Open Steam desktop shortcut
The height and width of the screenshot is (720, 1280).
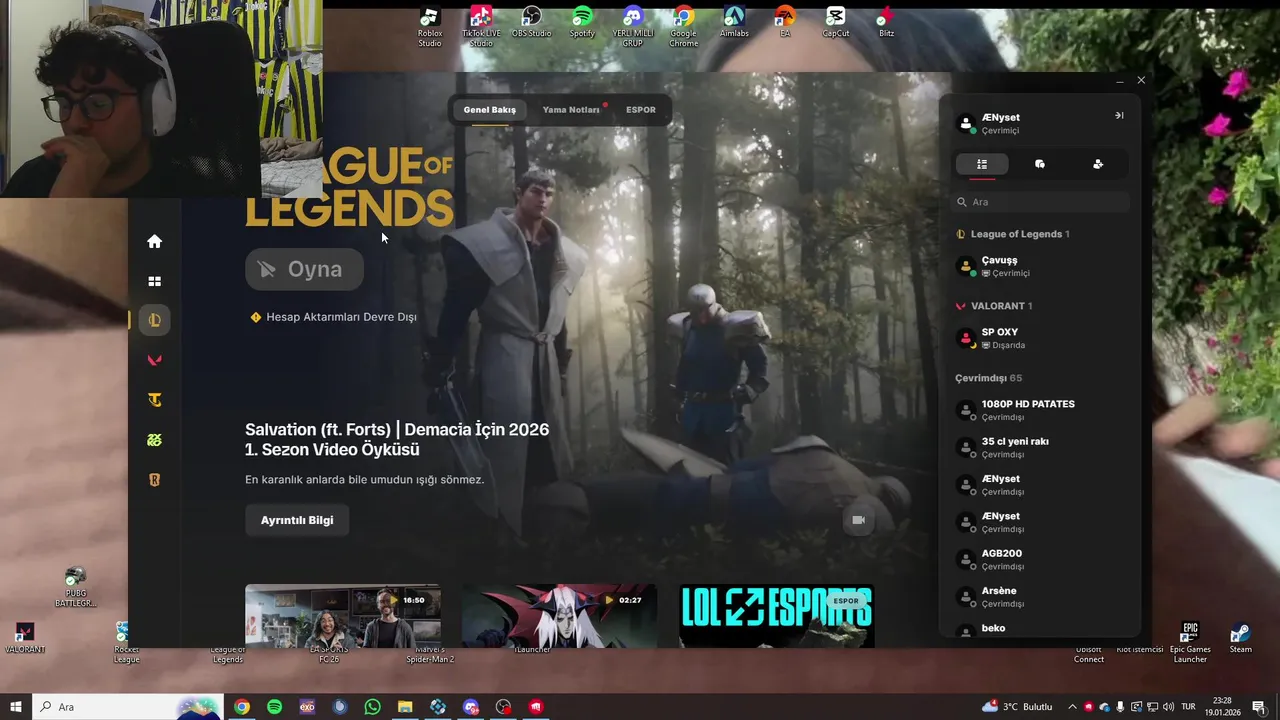[x=1240, y=639]
